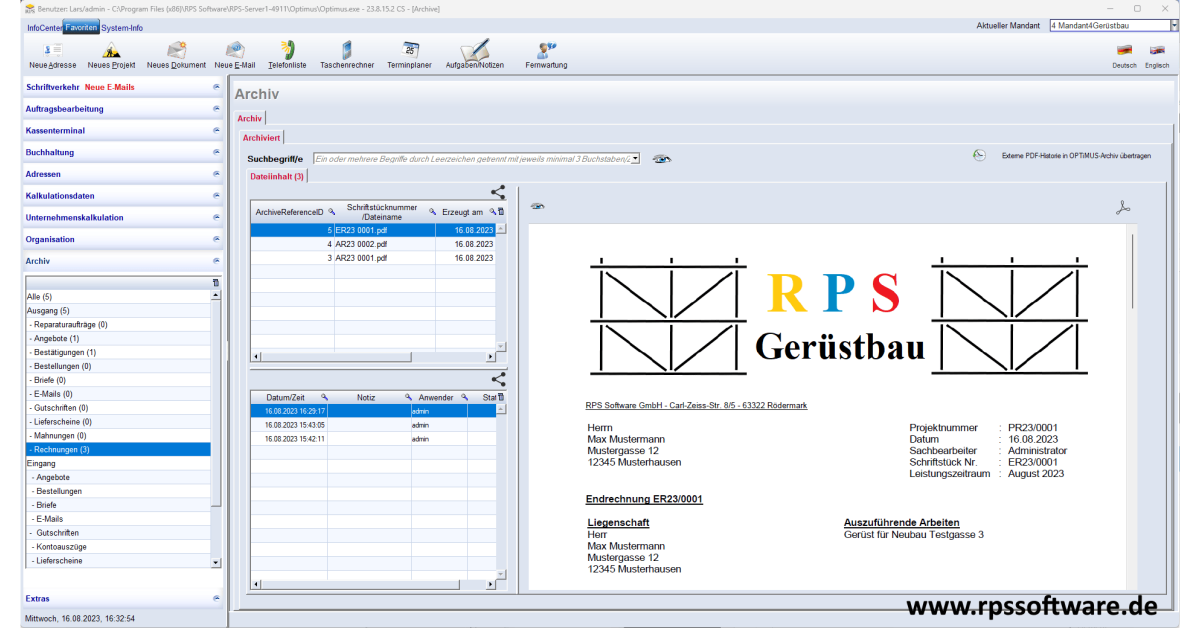The image size is (1200, 628).
Task: Expand the Organisation section chevron
Action: [x=216, y=239]
